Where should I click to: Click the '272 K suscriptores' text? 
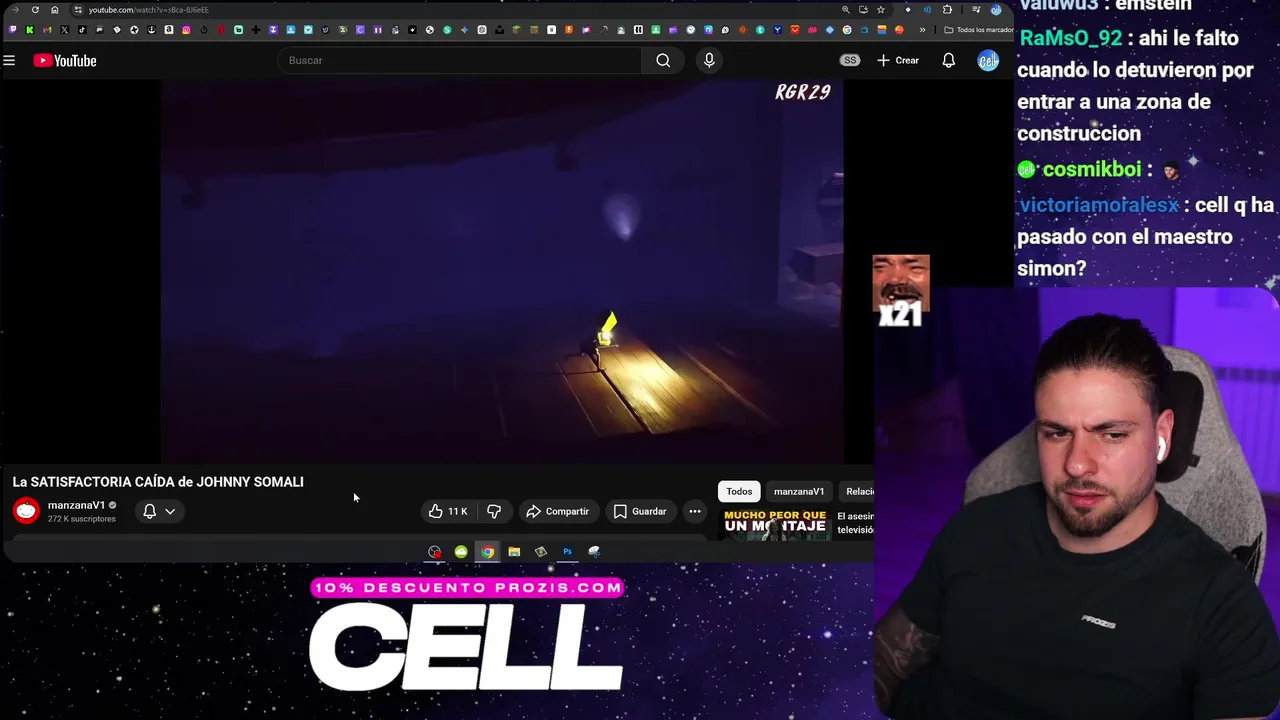82,519
